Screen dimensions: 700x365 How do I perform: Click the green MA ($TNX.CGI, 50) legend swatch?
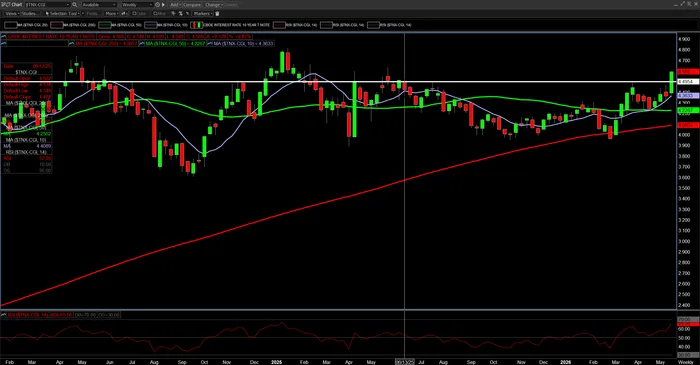104,25
